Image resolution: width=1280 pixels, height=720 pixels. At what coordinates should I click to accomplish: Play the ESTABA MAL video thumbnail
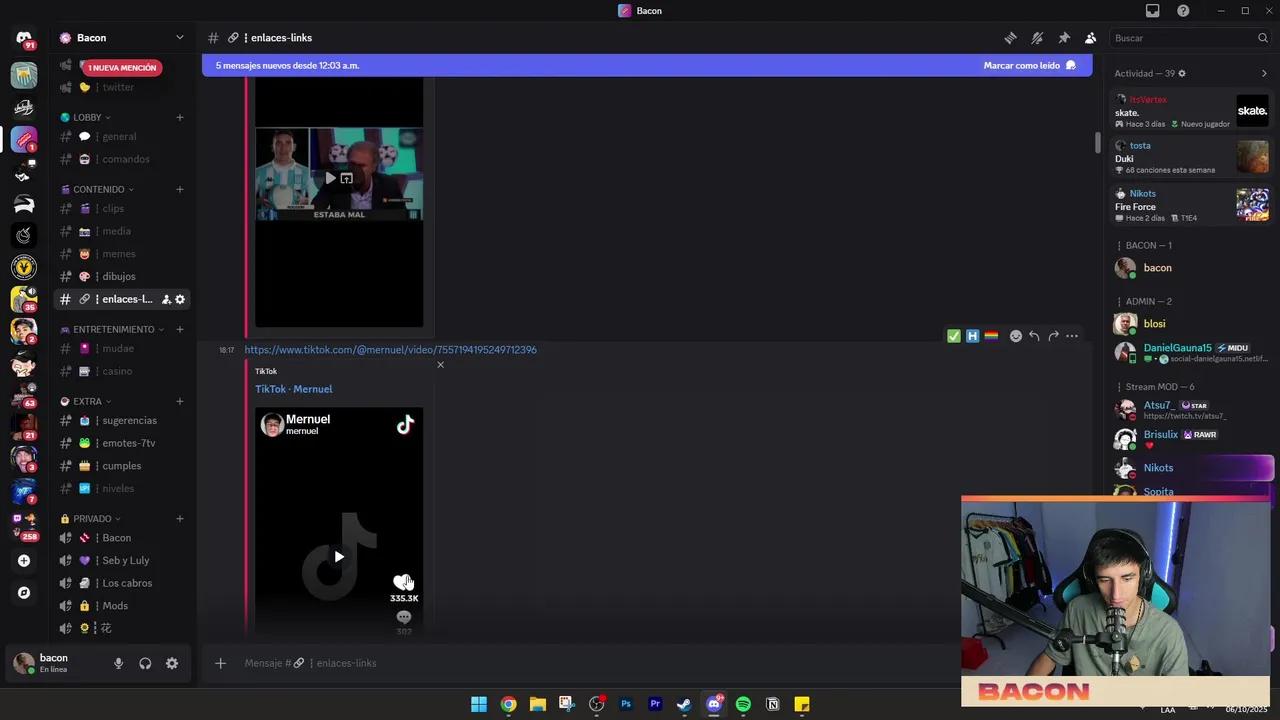click(330, 178)
